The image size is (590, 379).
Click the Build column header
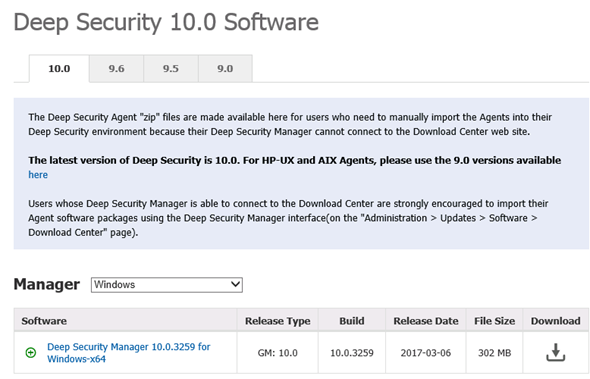(x=352, y=321)
